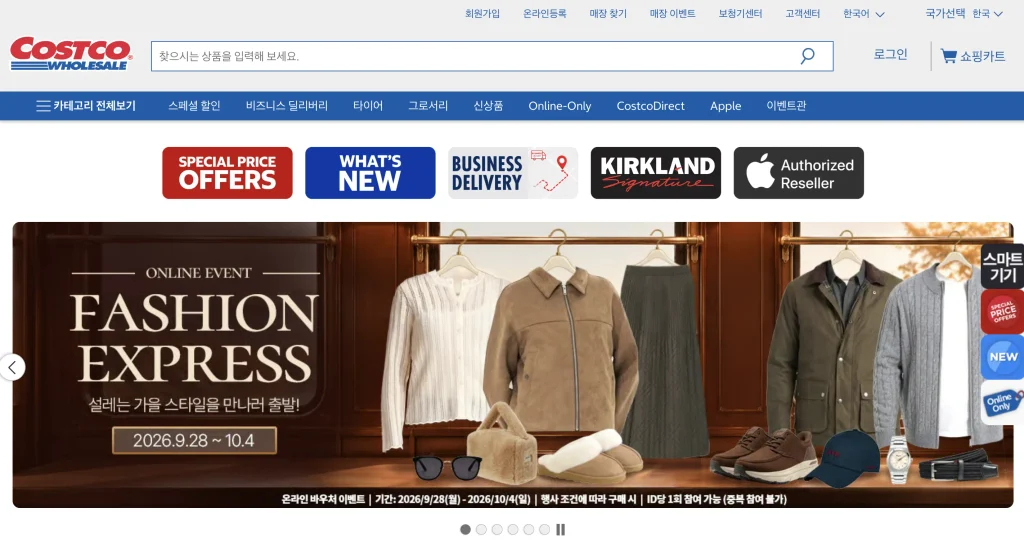
Task: Click the 보청기센터 link
Action: (740, 14)
